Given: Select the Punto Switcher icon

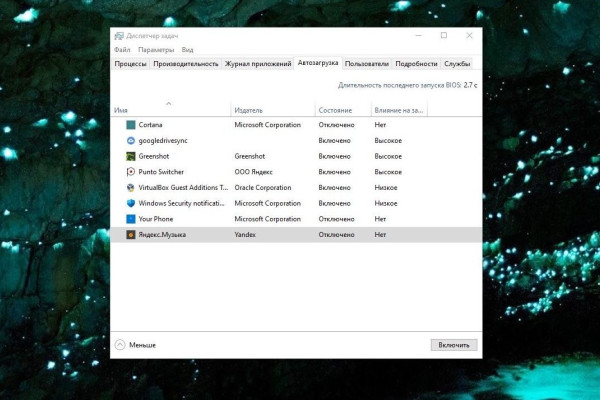Looking at the screenshot, I should pyautogui.click(x=130, y=172).
